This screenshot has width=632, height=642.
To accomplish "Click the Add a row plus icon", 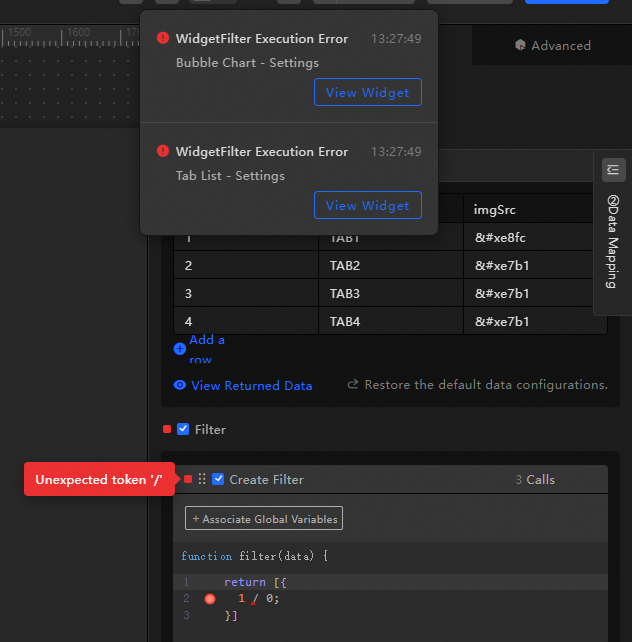I will tap(180, 348).
